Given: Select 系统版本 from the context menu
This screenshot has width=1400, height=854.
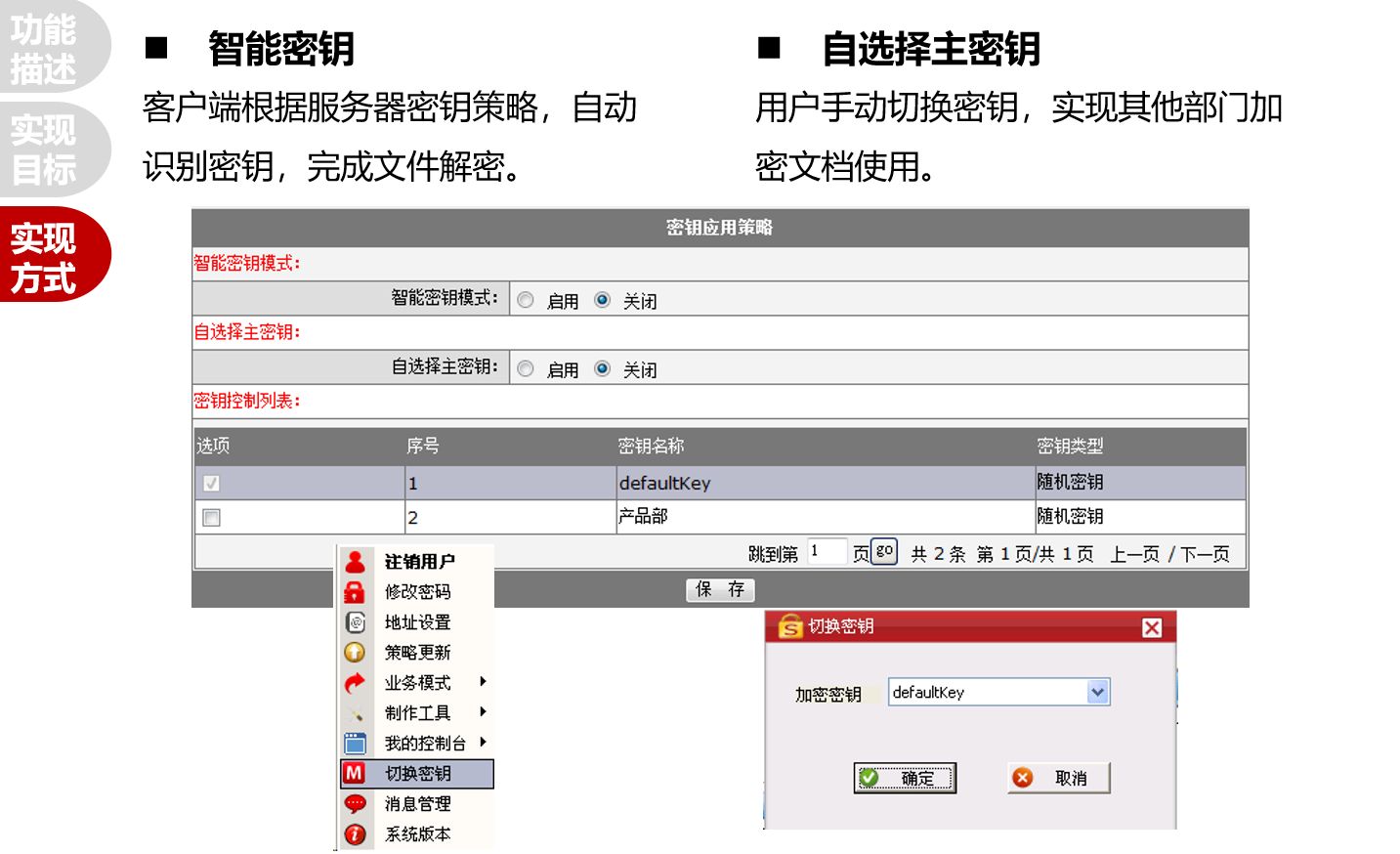Looking at the screenshot, I should (417, 834).
